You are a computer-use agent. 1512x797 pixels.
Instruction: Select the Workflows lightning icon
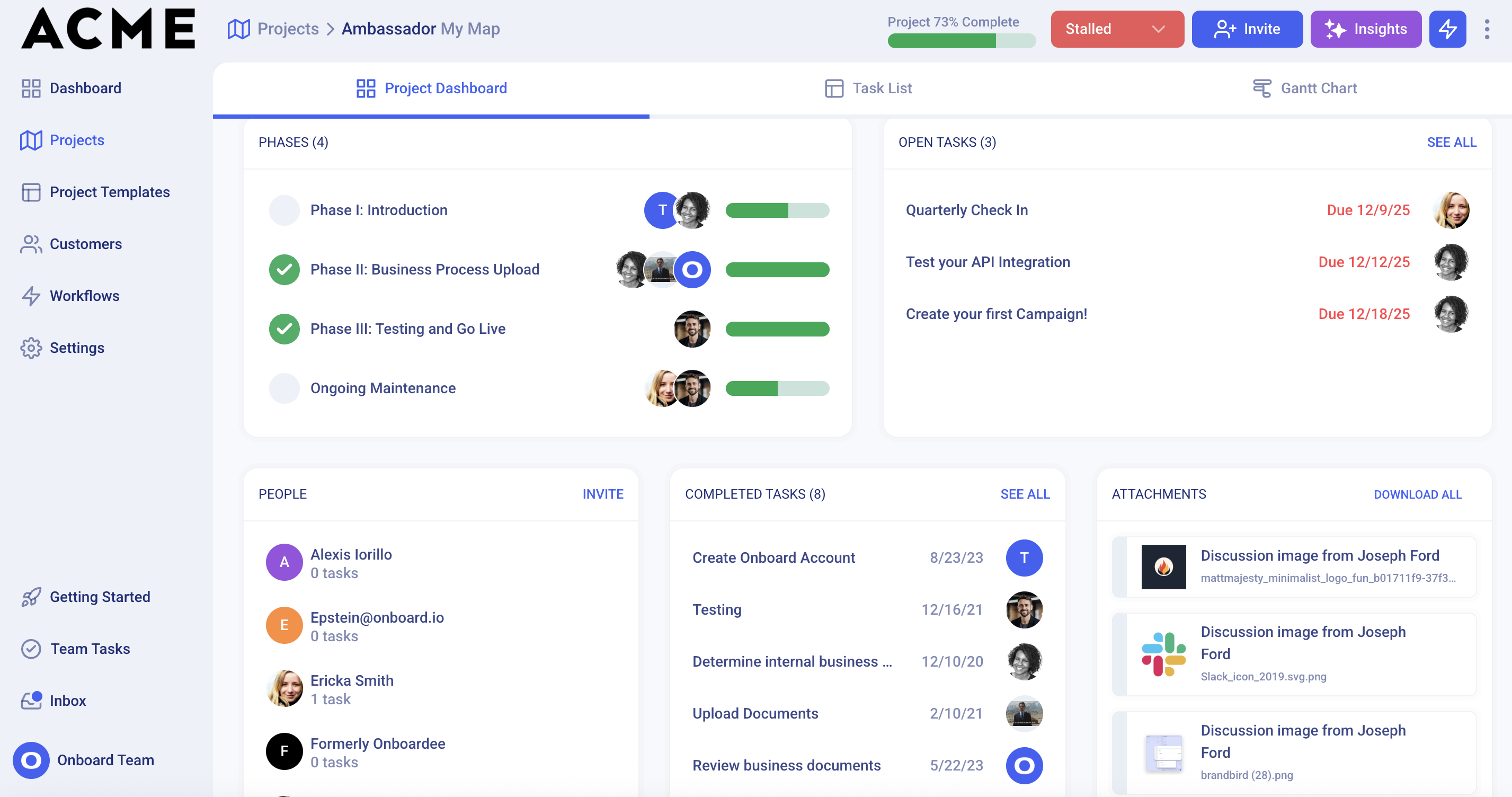(31, 295)
